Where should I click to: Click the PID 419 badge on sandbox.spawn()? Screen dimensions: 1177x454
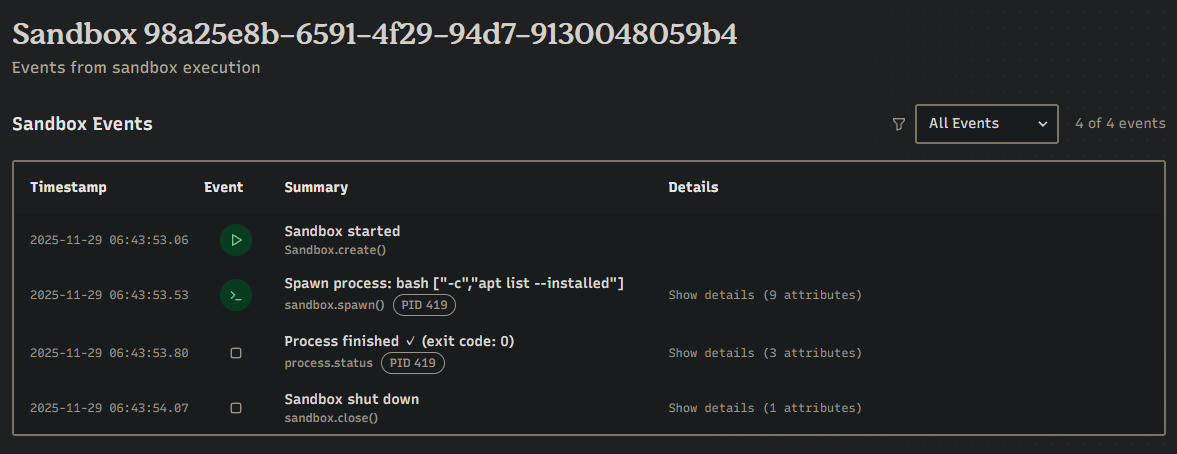[x=418, y=305]
